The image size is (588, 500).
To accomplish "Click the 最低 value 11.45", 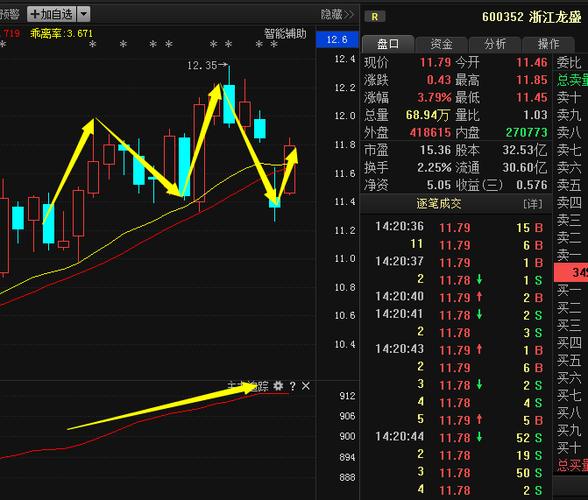I will click(532, 98).
